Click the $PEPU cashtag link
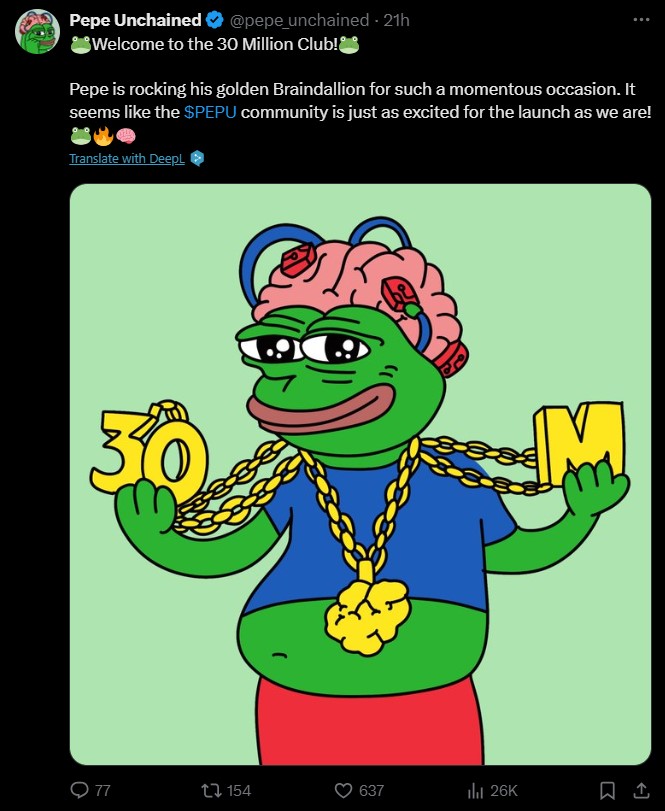 210,112
